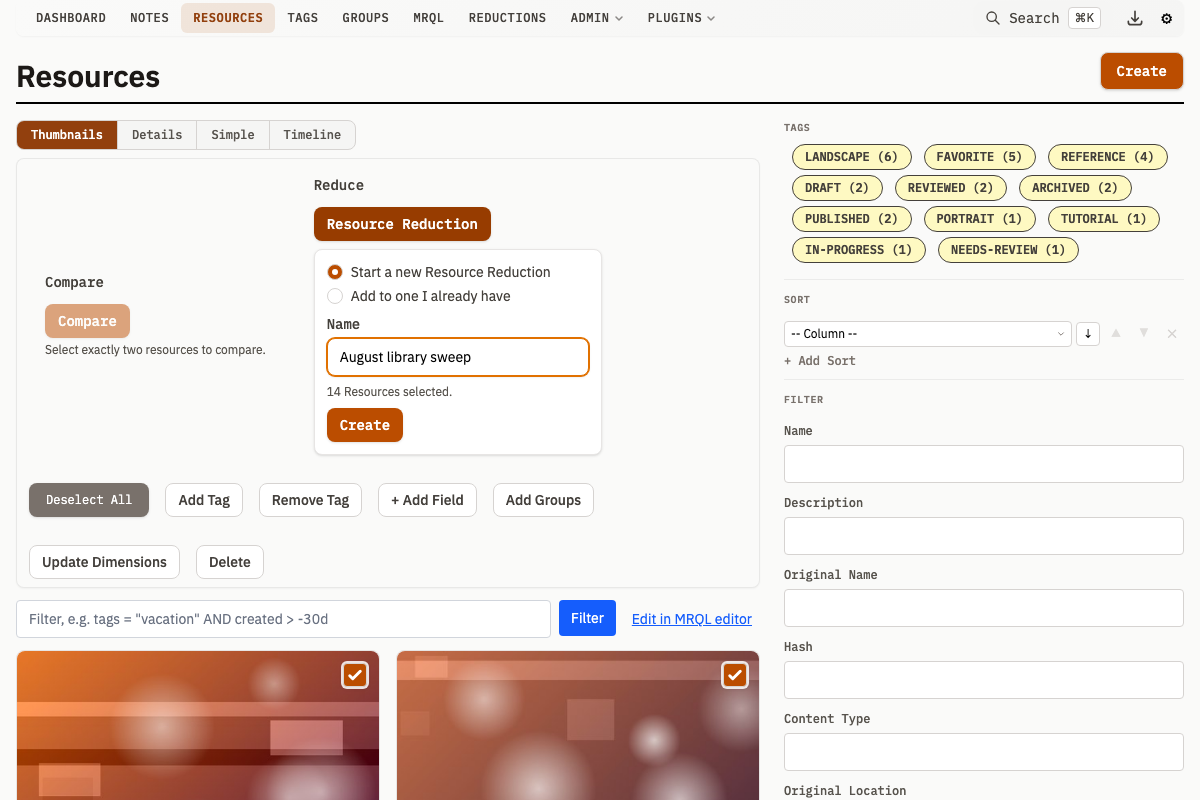Uncheck the second thumbnail's checkbox
Viewport: 1200px width, 800px height.
(x=735, y=675)
